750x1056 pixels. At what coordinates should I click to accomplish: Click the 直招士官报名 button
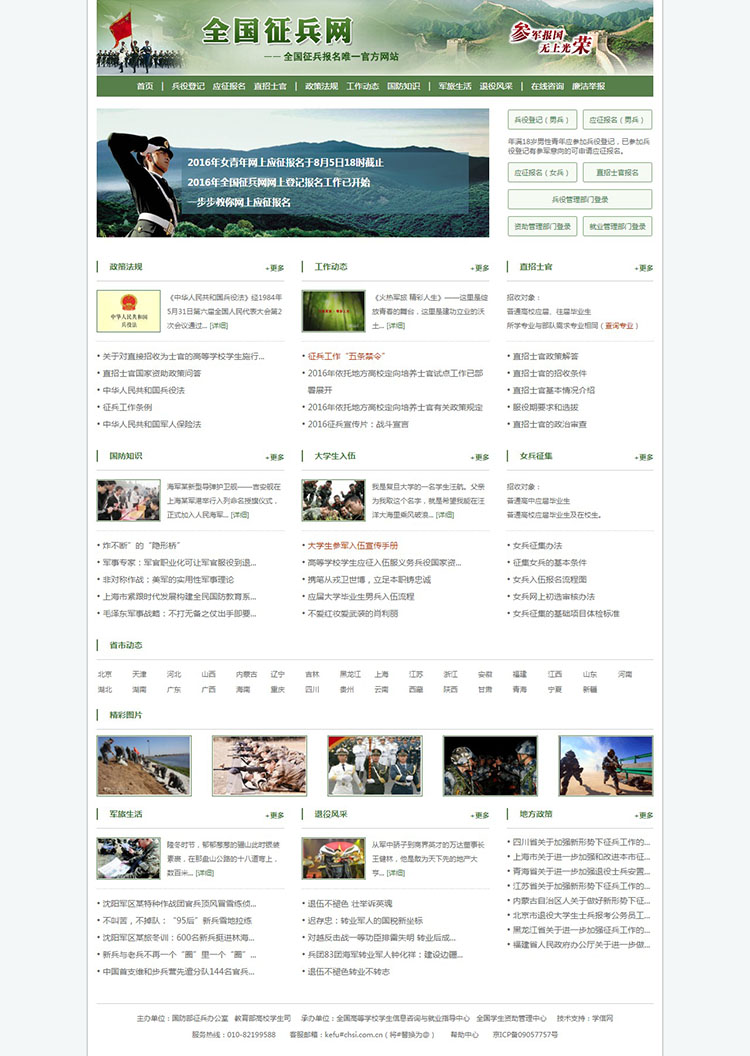tap(617, 172)
